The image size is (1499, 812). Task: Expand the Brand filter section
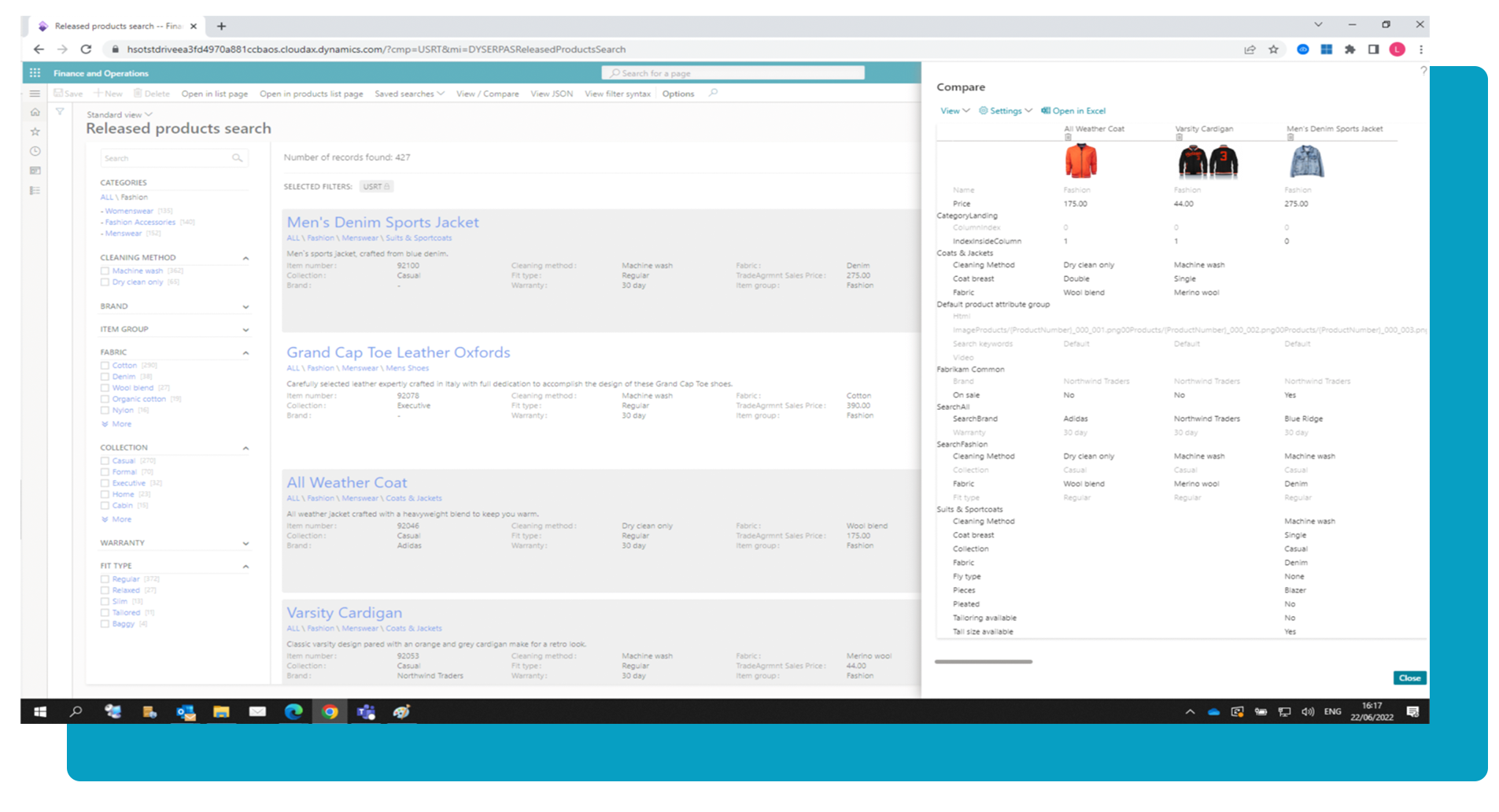(246, 307)
